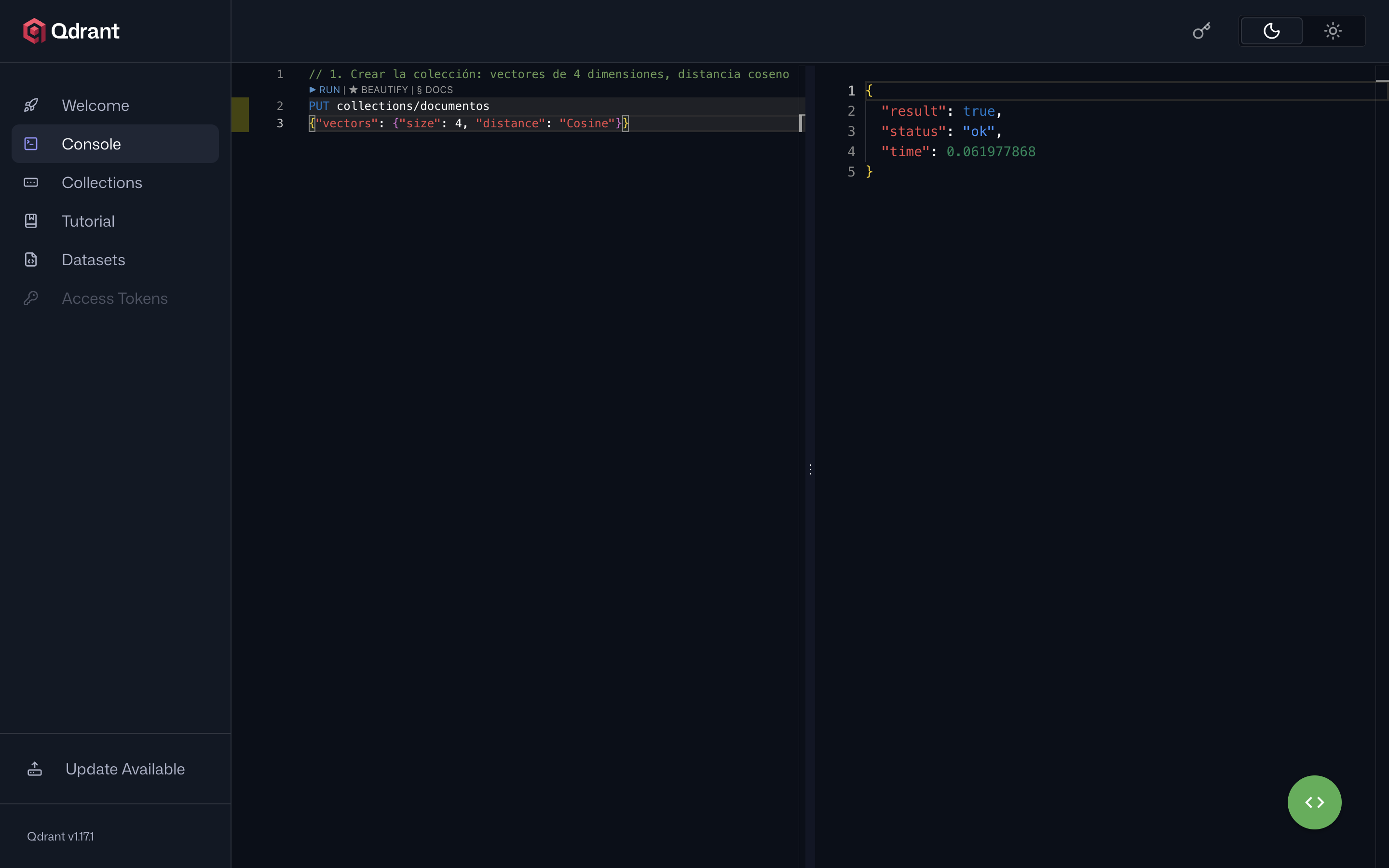Click the time value 0.061977868
The image size is (1389, 868).
tap(991, 151)
